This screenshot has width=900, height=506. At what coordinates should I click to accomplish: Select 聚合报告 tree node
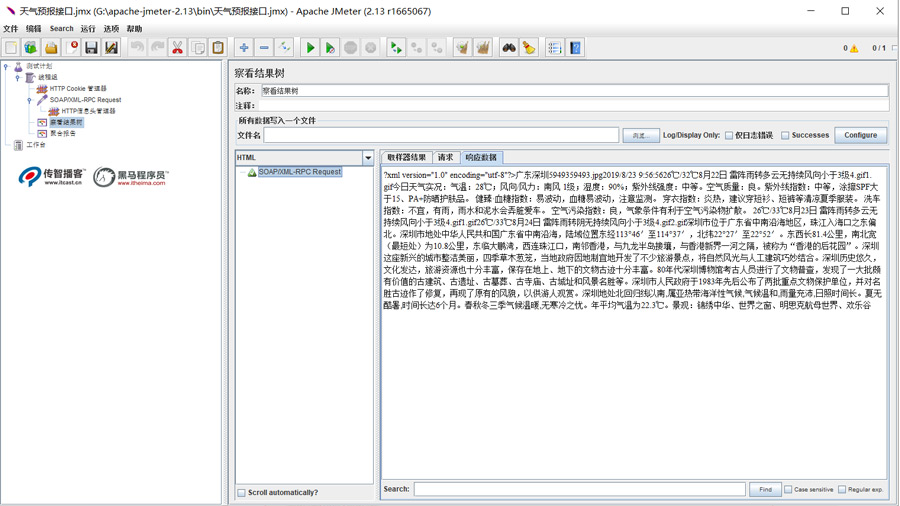[63, 134]
